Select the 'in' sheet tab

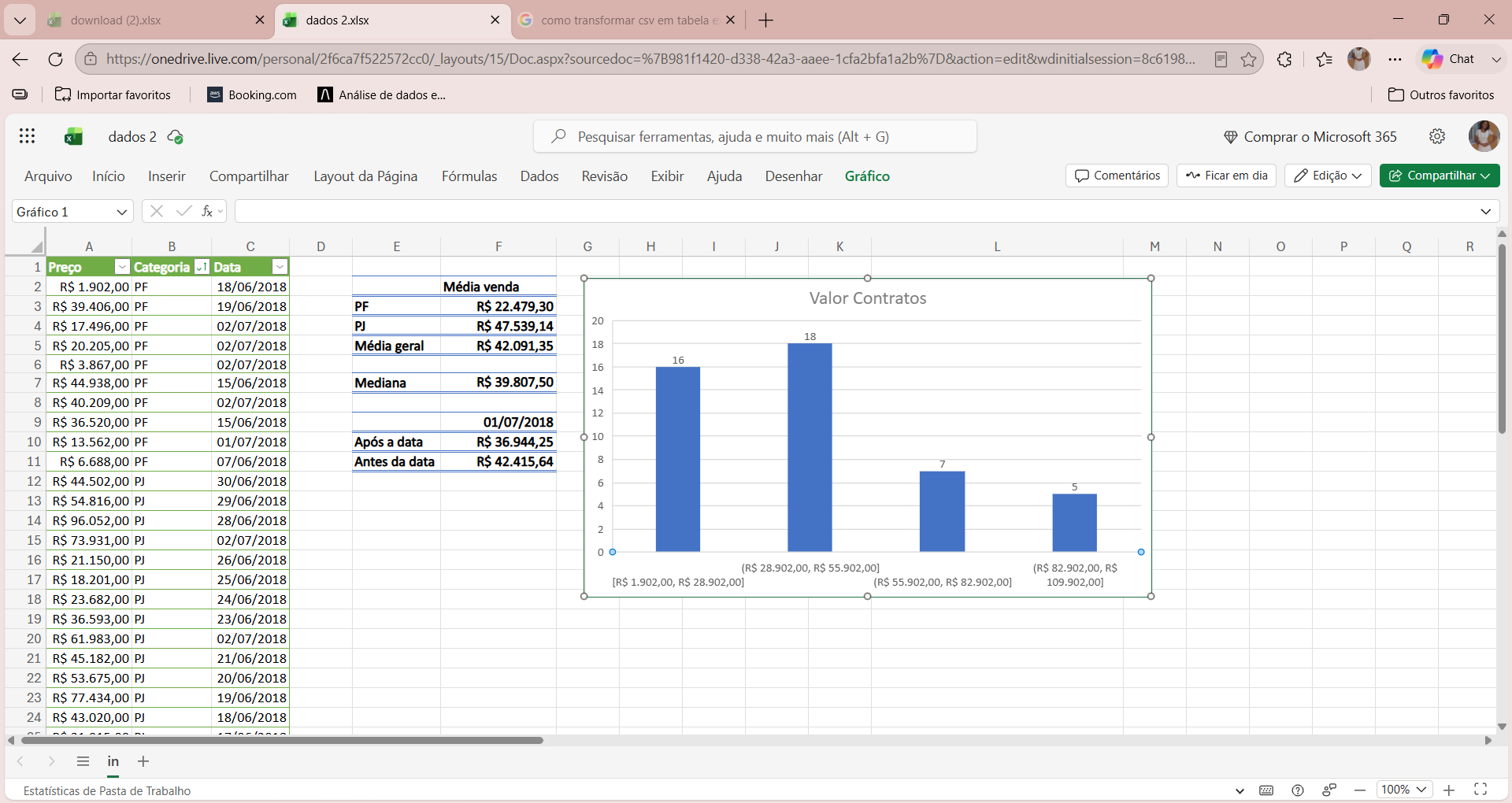[x=113, y=761]
